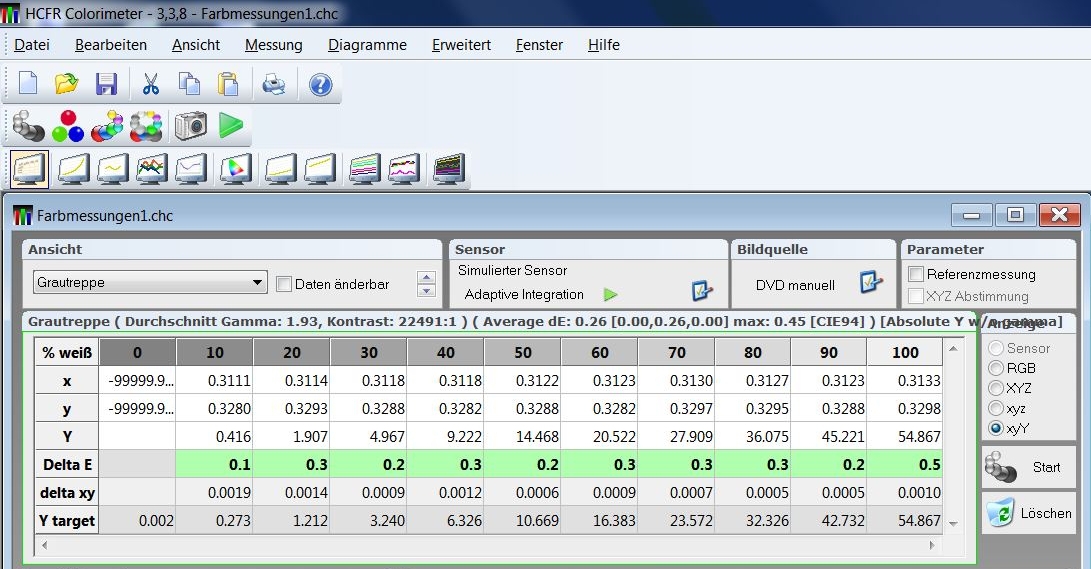Enable the 'Daten änderbar' checkbox
This screenshot has height=569, width=1091.
[284, 284]
